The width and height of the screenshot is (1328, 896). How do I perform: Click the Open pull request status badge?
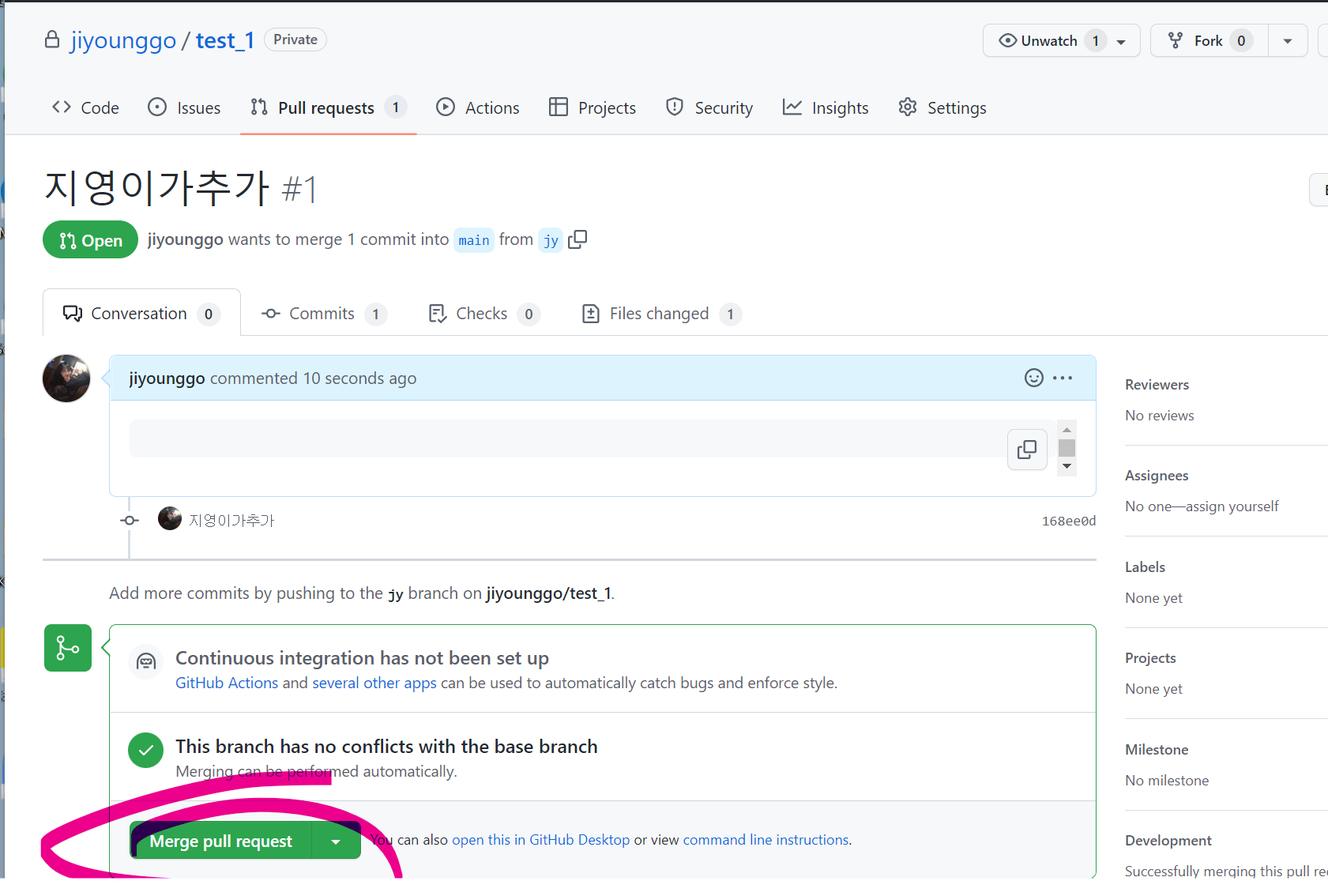(90, 239)
